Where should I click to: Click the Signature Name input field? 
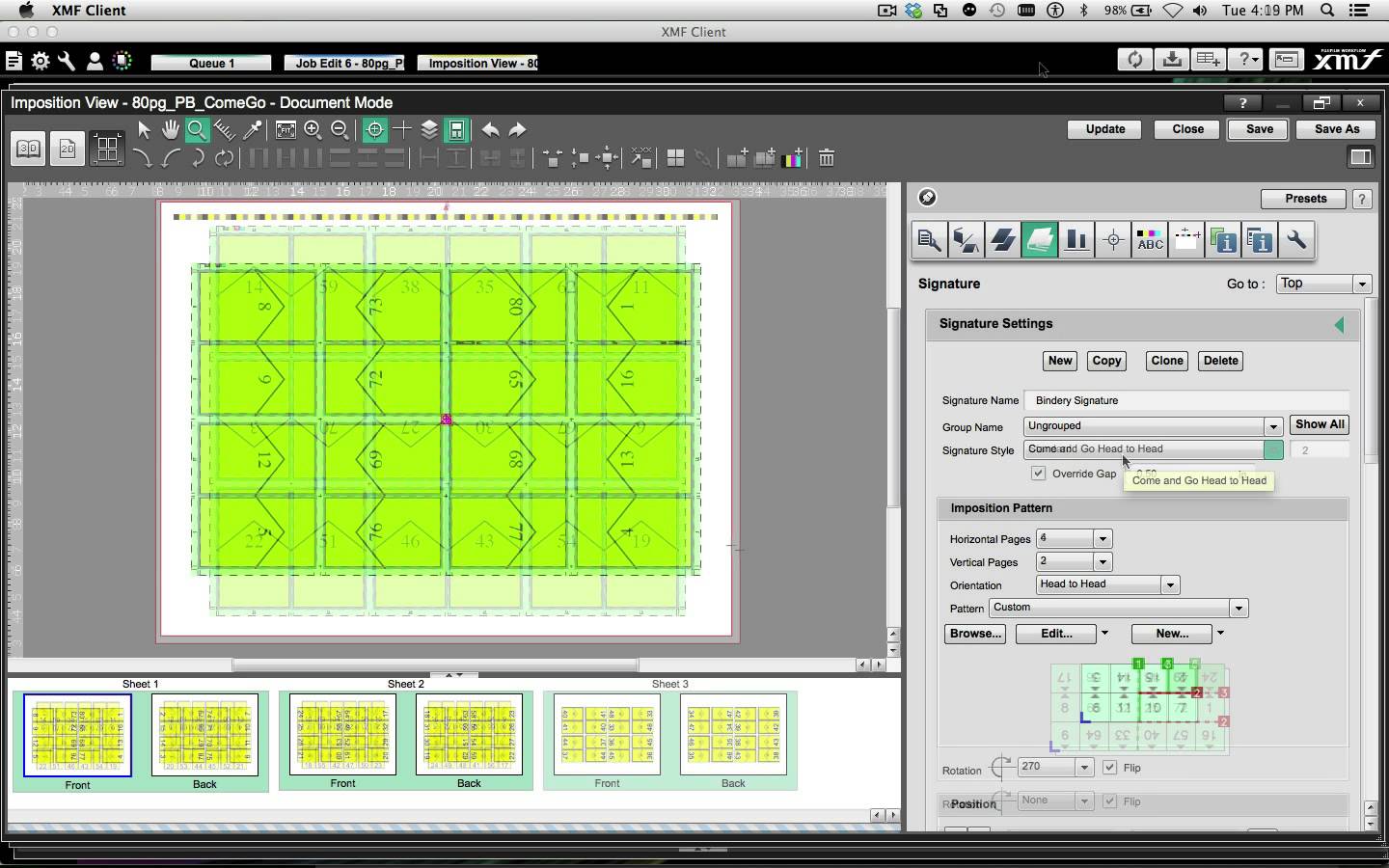click(x=1186, y=400)
